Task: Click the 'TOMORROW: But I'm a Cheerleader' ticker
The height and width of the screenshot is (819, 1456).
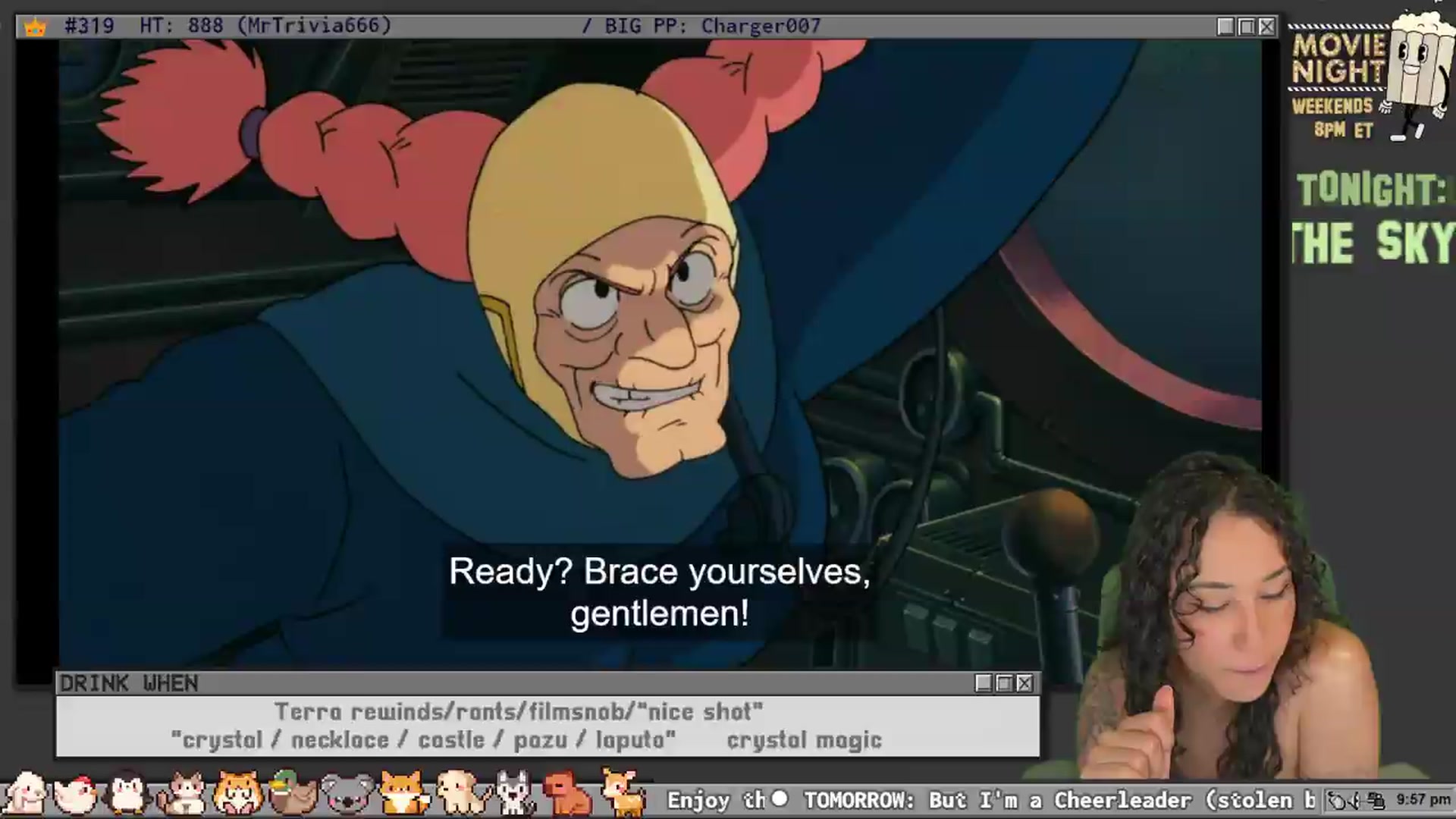Action: click(1059, 800)
